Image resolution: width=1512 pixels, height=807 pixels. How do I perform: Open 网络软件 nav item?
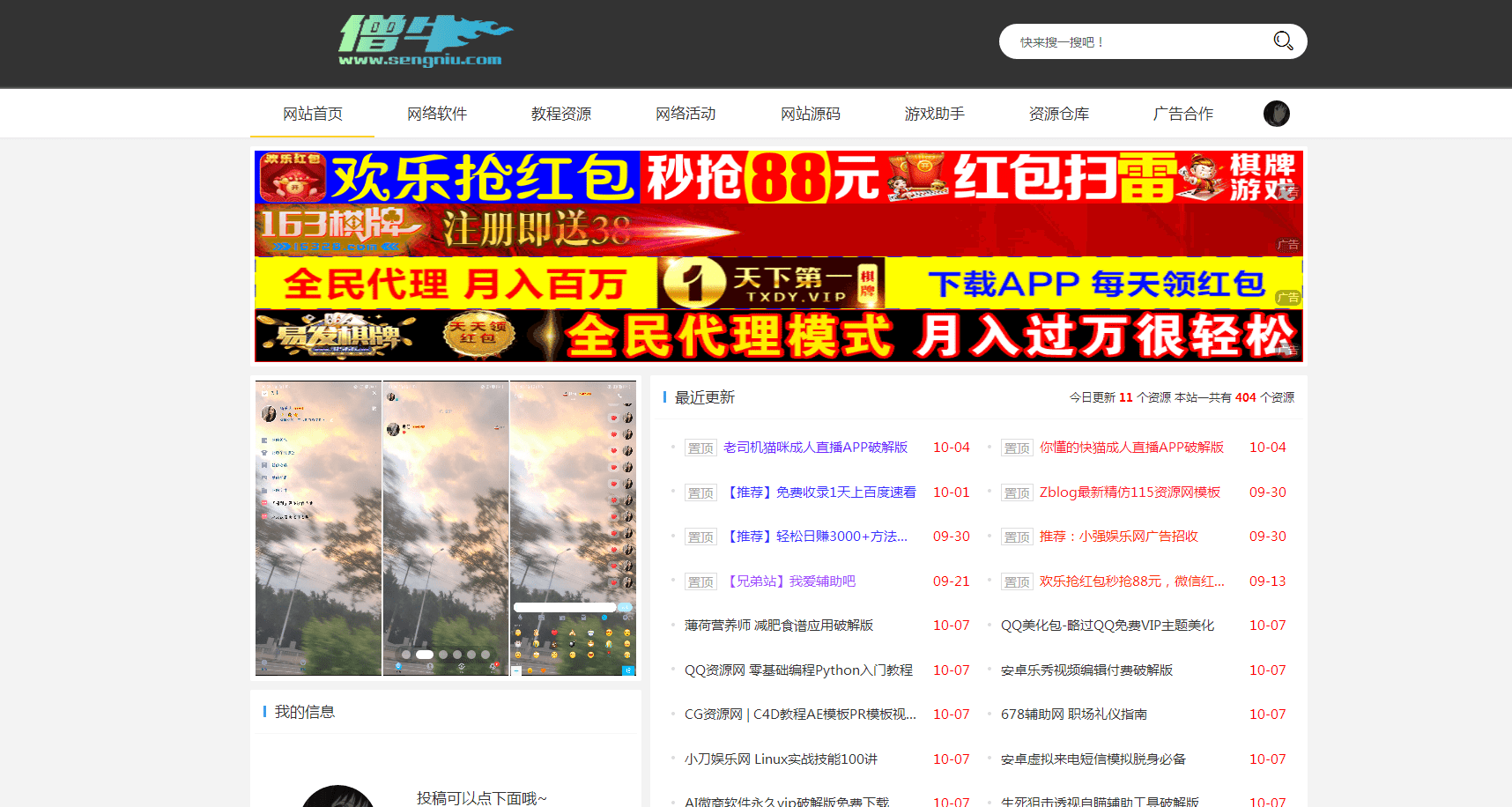[437, 114]
